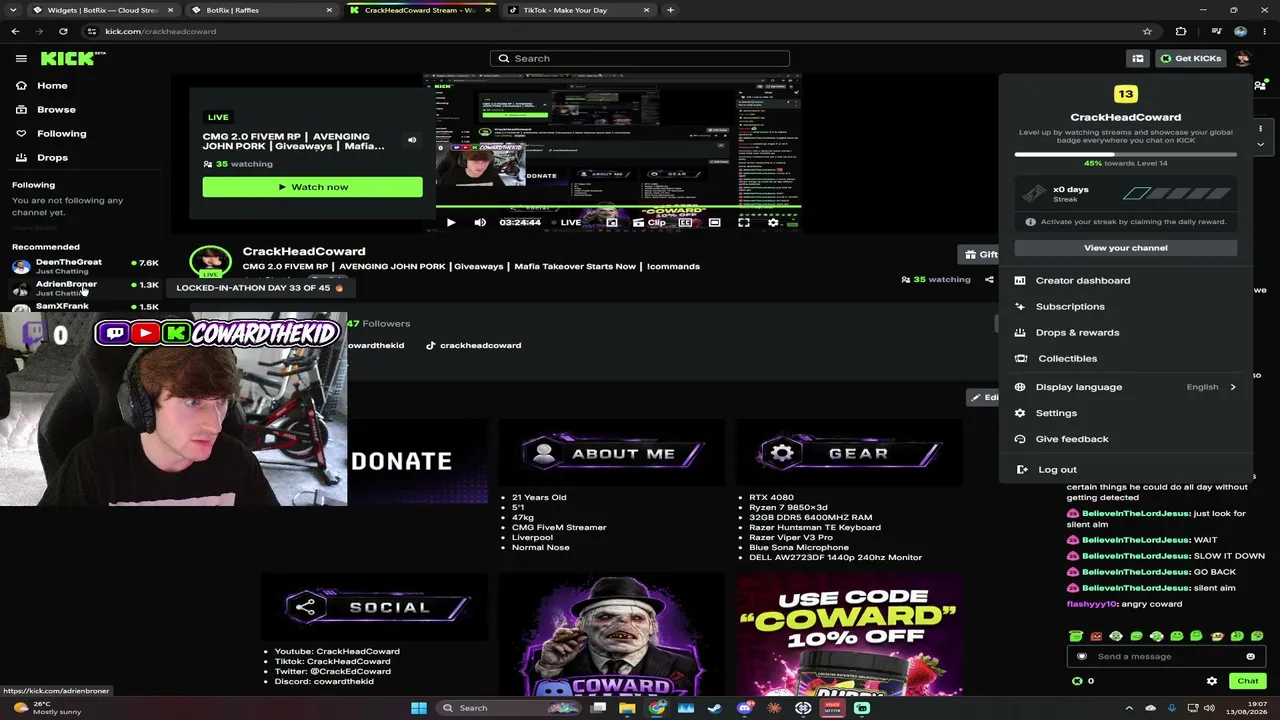
Task: Open AdrienBroner recommended channel
Action: tap(85, 288)
